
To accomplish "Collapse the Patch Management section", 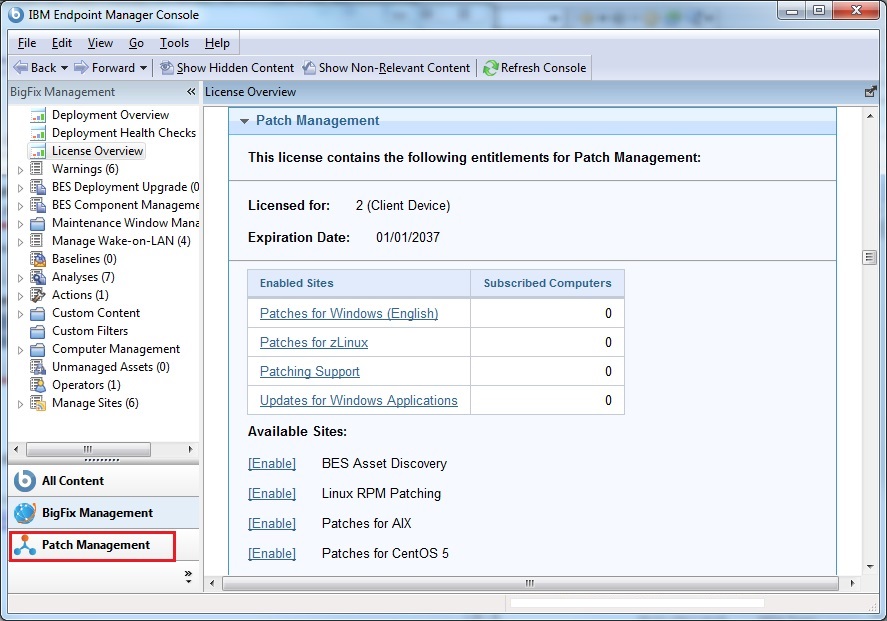I will pos(244,121).
